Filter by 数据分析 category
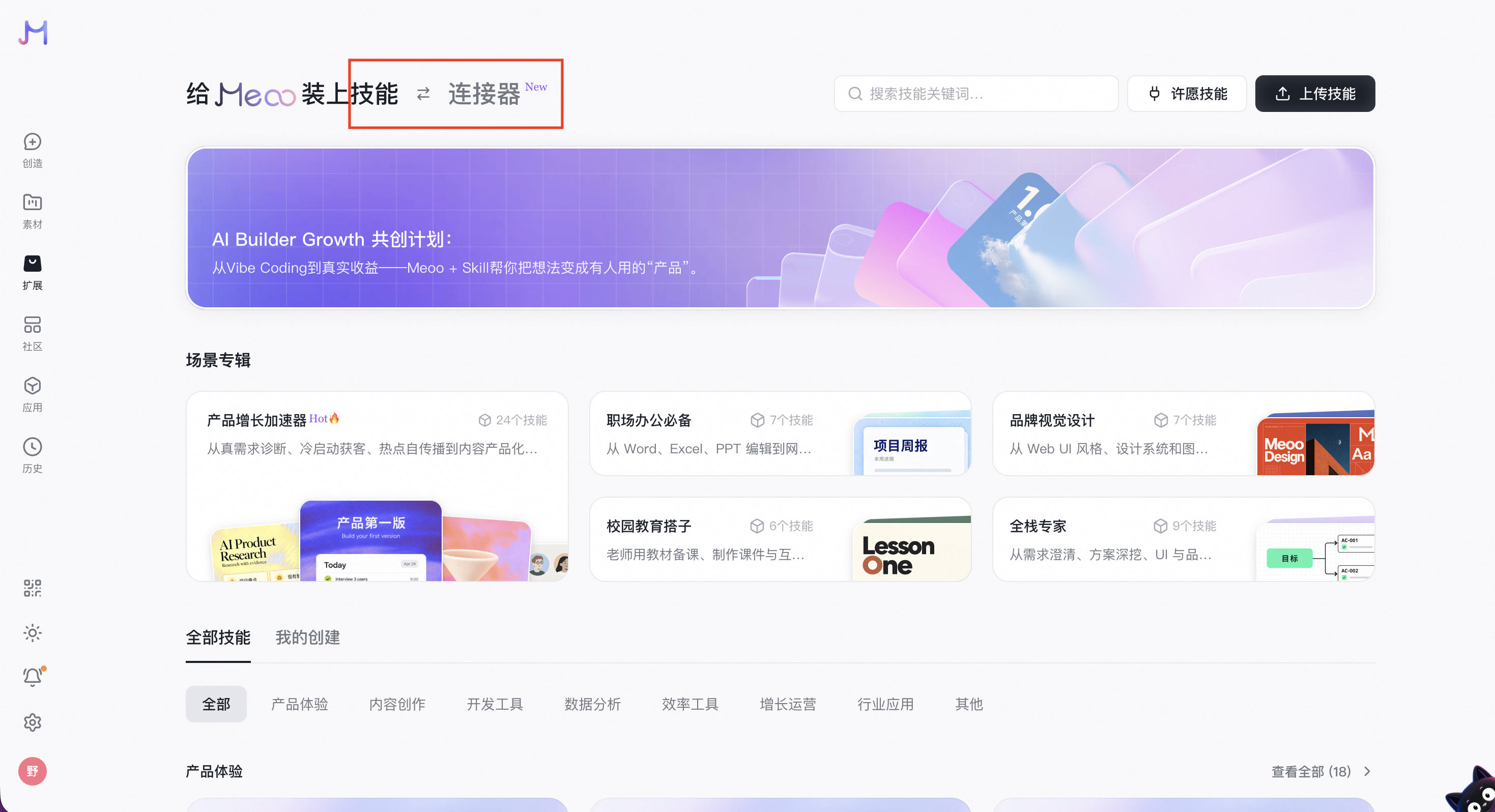Viewport: 1495px width, 812px height. [592, 704]
